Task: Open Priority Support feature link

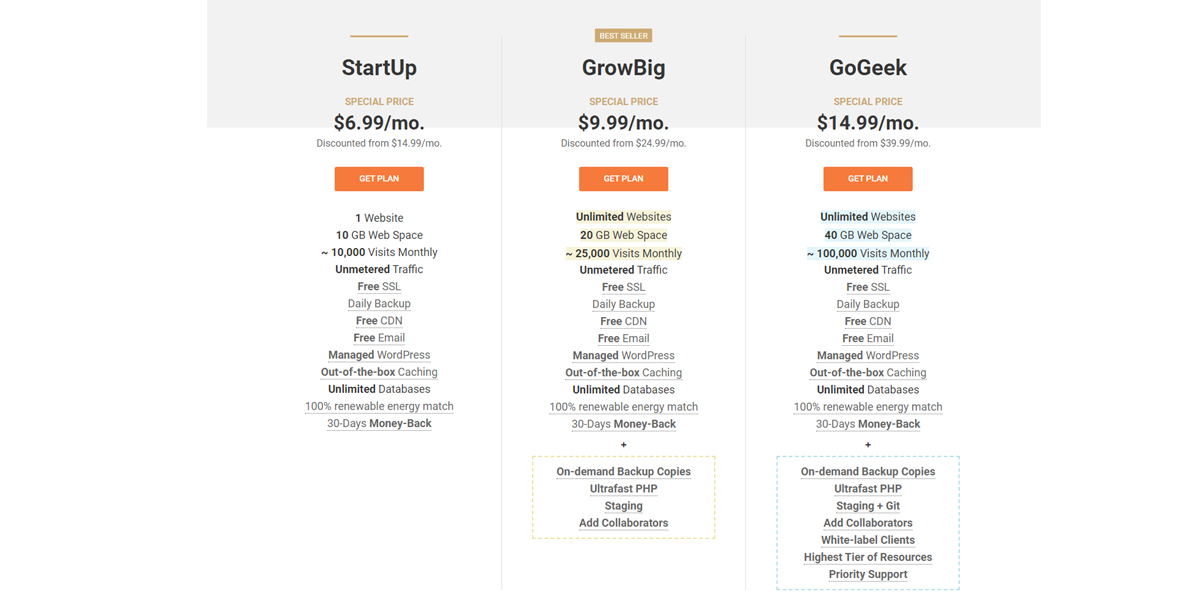Action: (868, 575)
